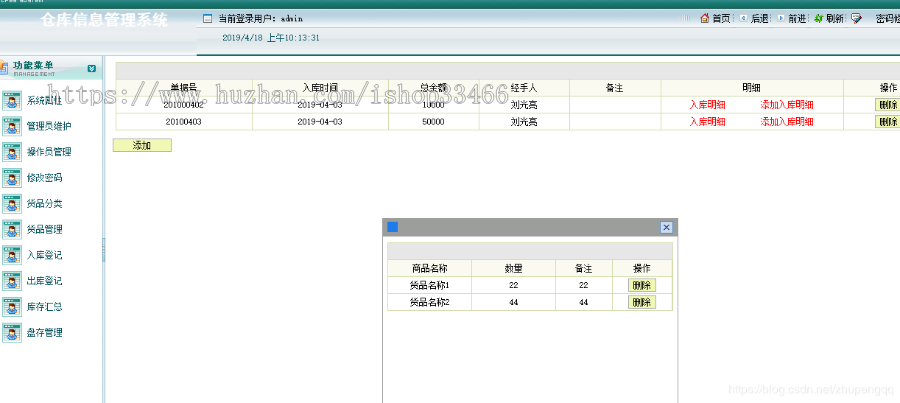The image size is (900, 403).
Task: Click the 功能菜单 panel header icon
Action: (3, 67)
